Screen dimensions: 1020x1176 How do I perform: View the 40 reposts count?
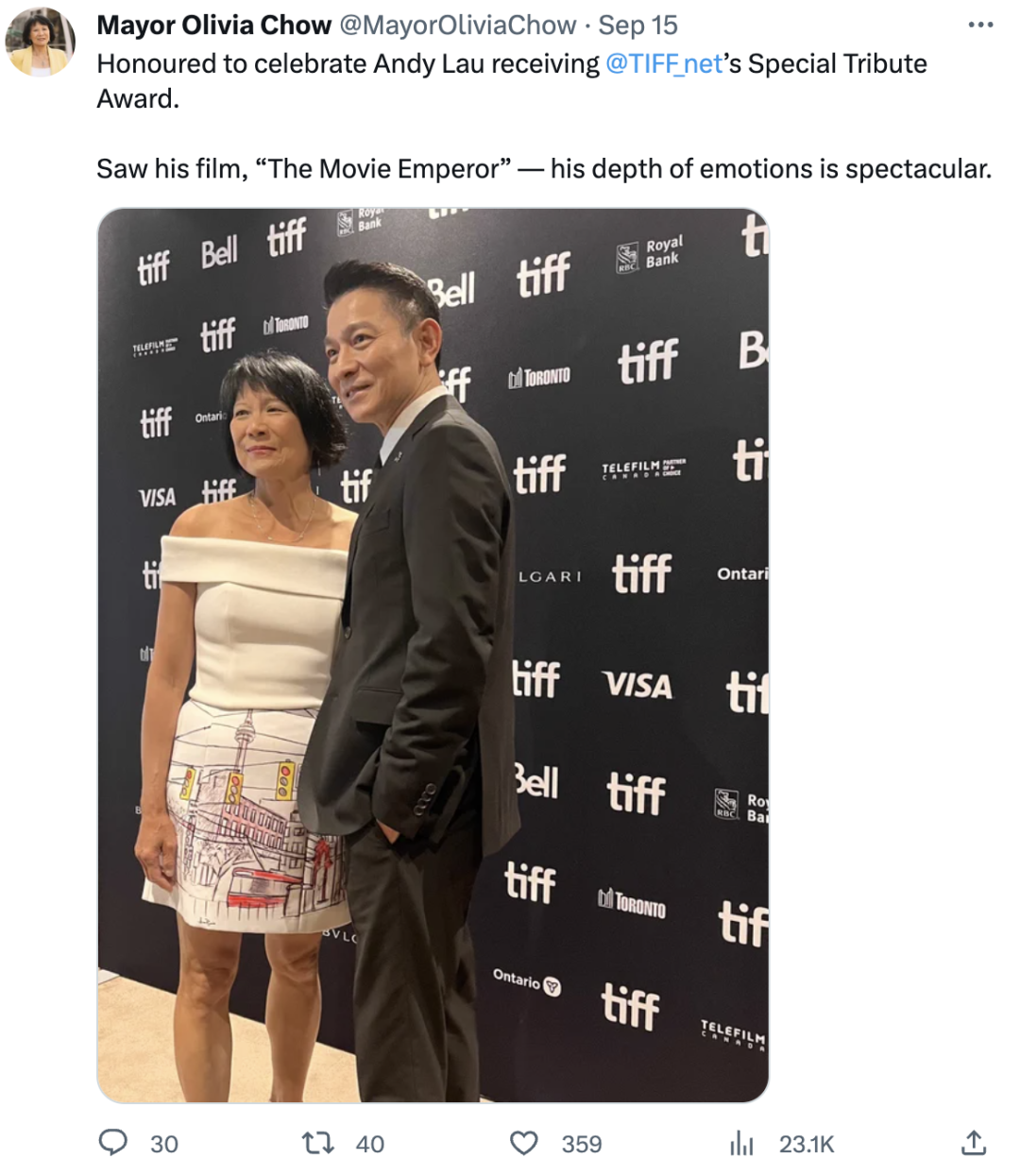370,1144
